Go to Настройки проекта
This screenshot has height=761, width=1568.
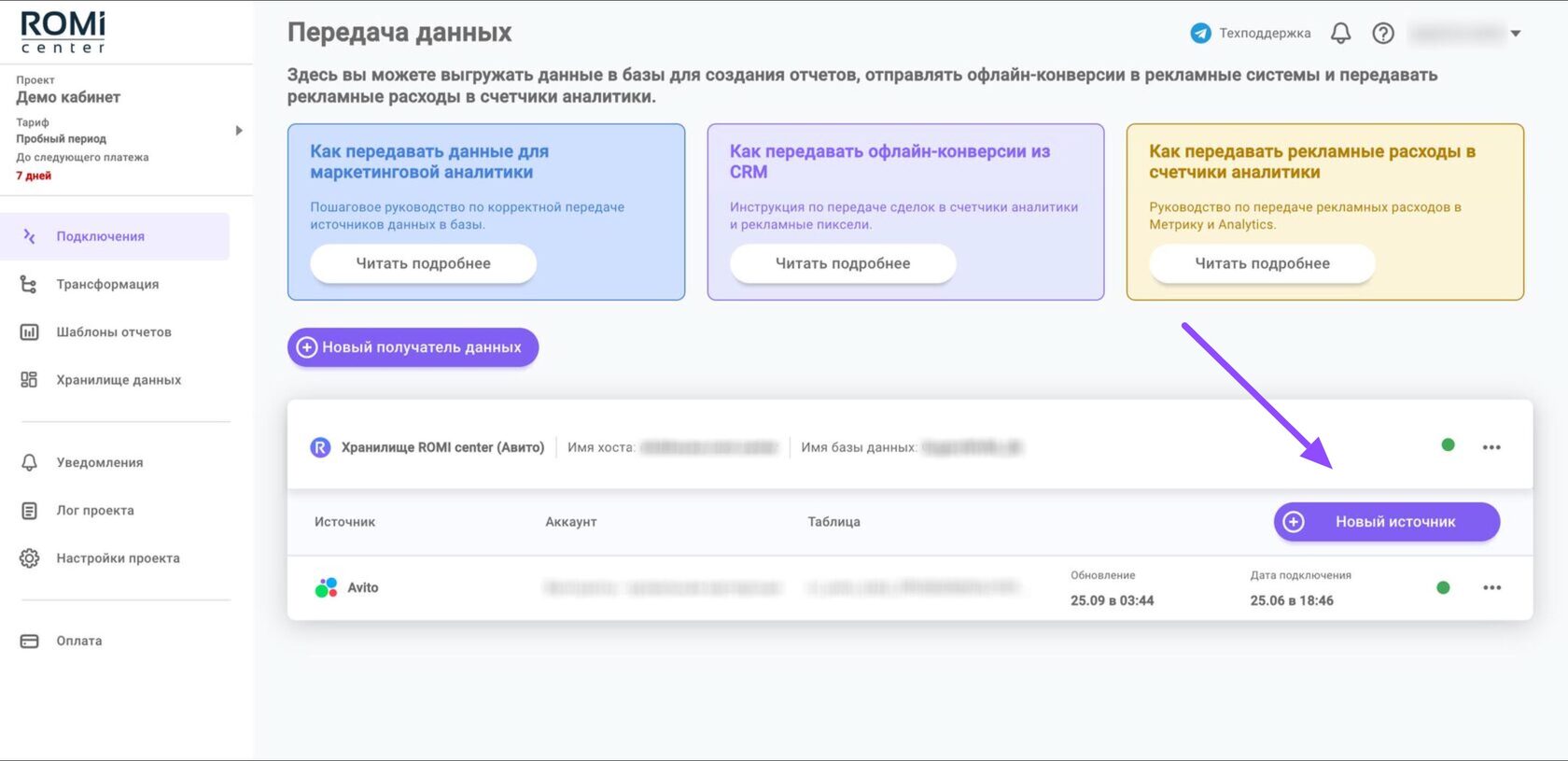[118, 558]
